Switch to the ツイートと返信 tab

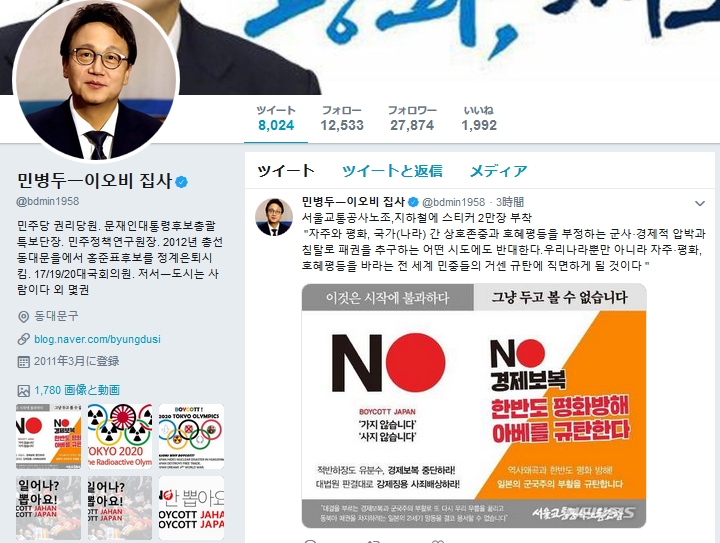(392, 171)
